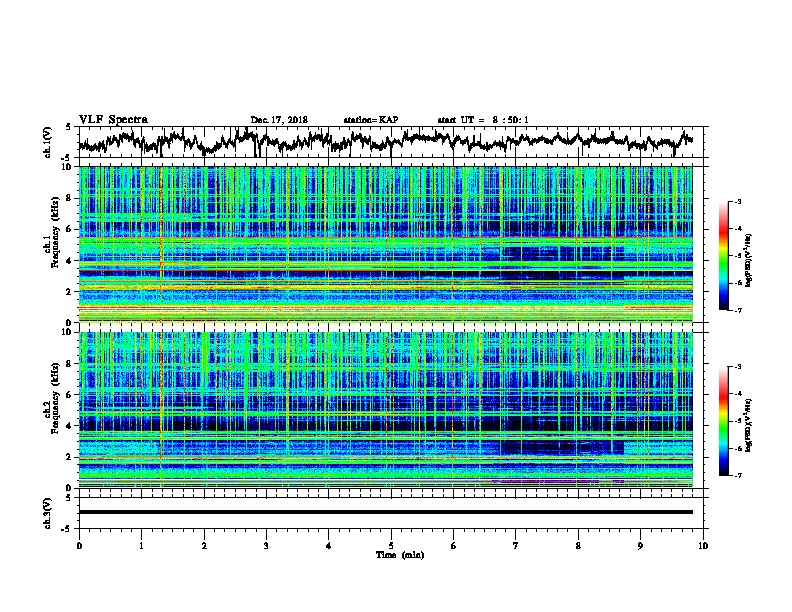Click time axis tick label "1"
This screenshot has width=792, height=612.
click(141, 546)
